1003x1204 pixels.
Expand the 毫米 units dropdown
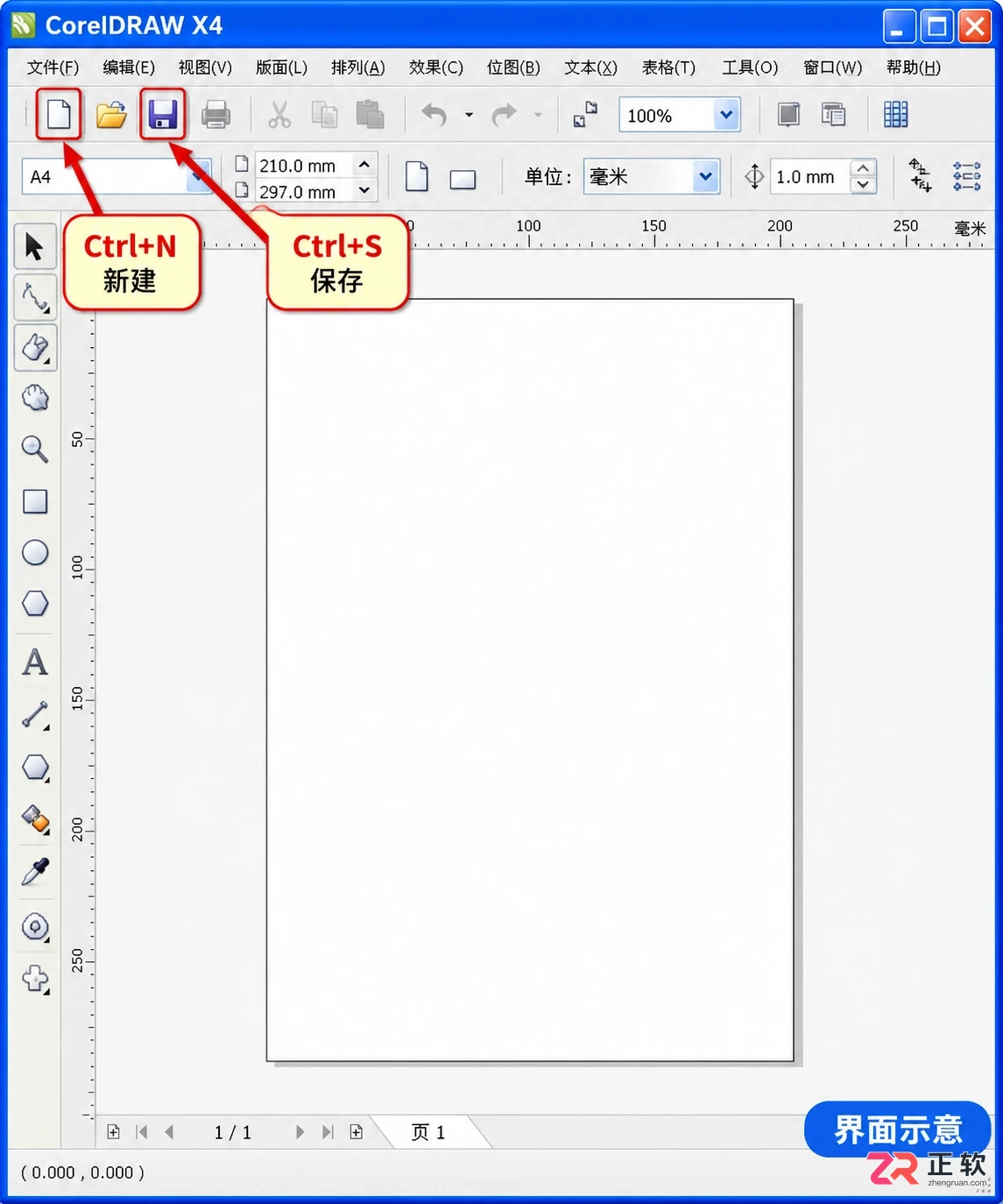point(705,176)
